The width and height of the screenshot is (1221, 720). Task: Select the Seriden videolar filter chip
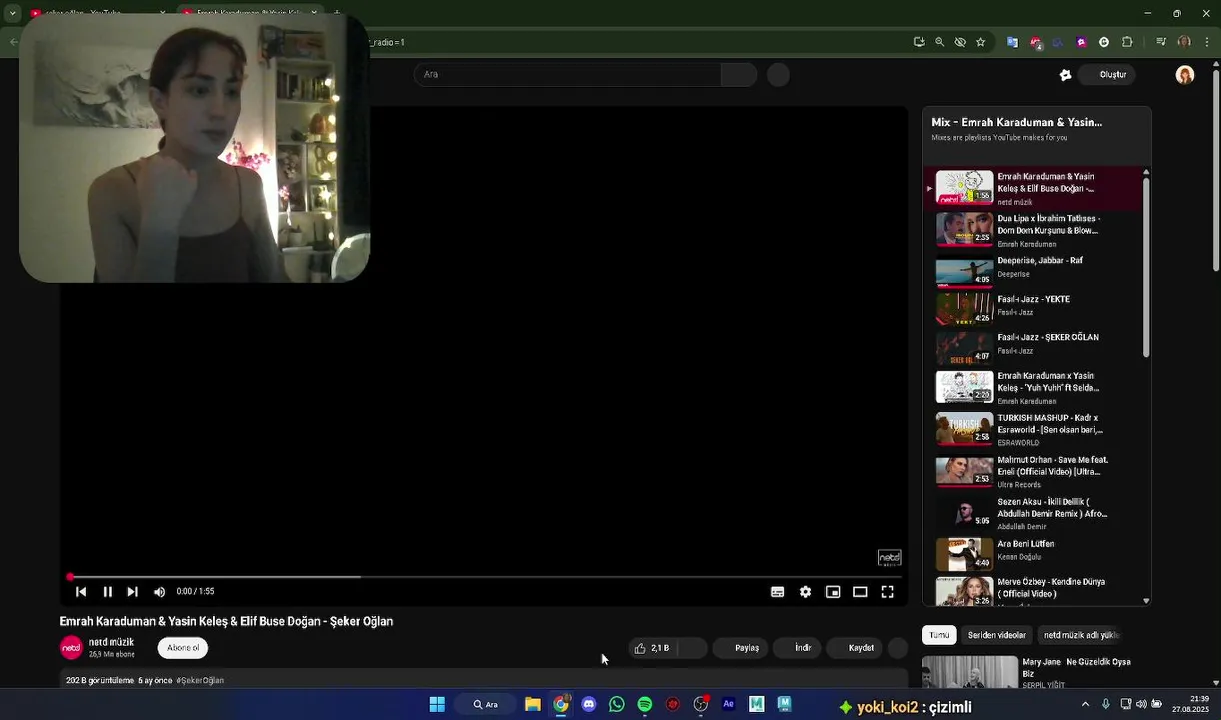[x=996, y=635]
